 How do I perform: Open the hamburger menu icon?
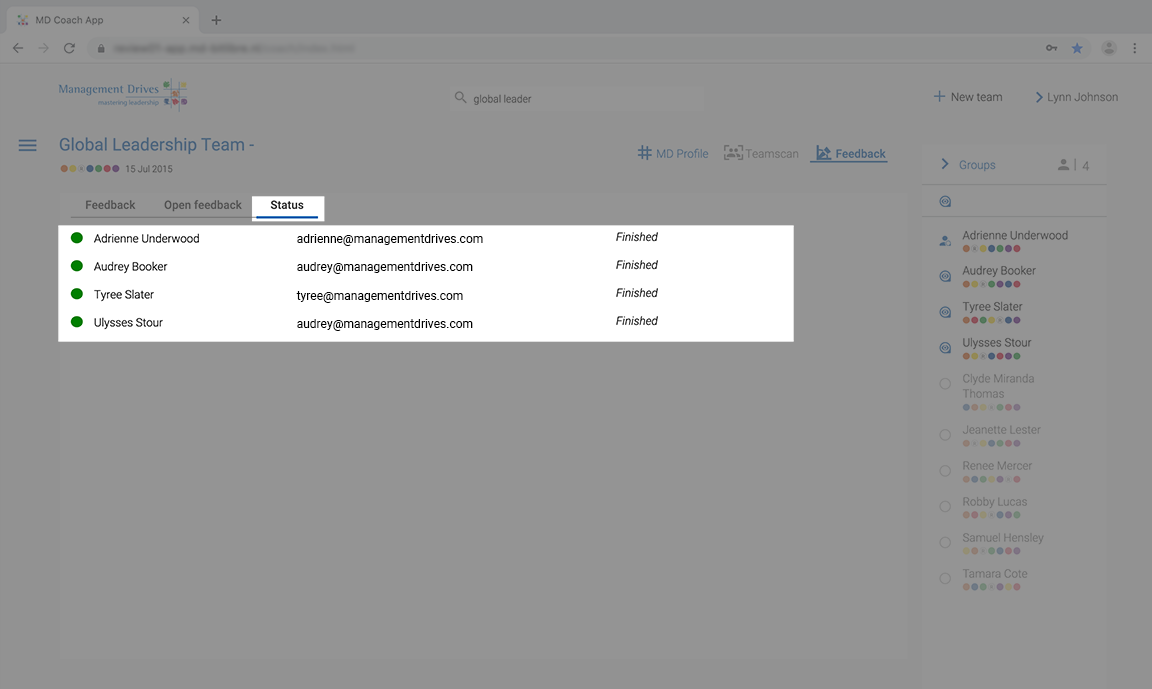click(x=27, y=145)
